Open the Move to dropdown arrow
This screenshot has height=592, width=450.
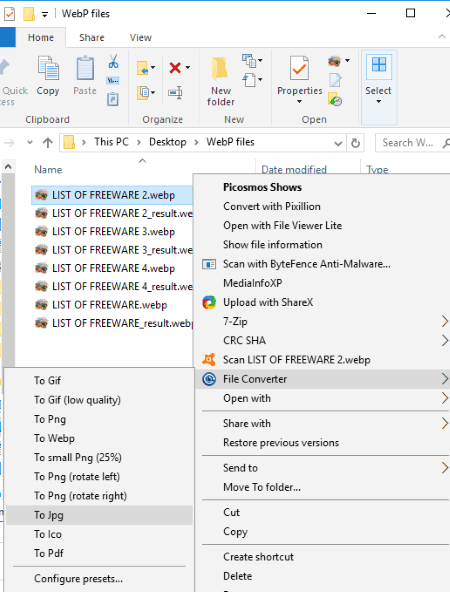[x=153, y=68]
